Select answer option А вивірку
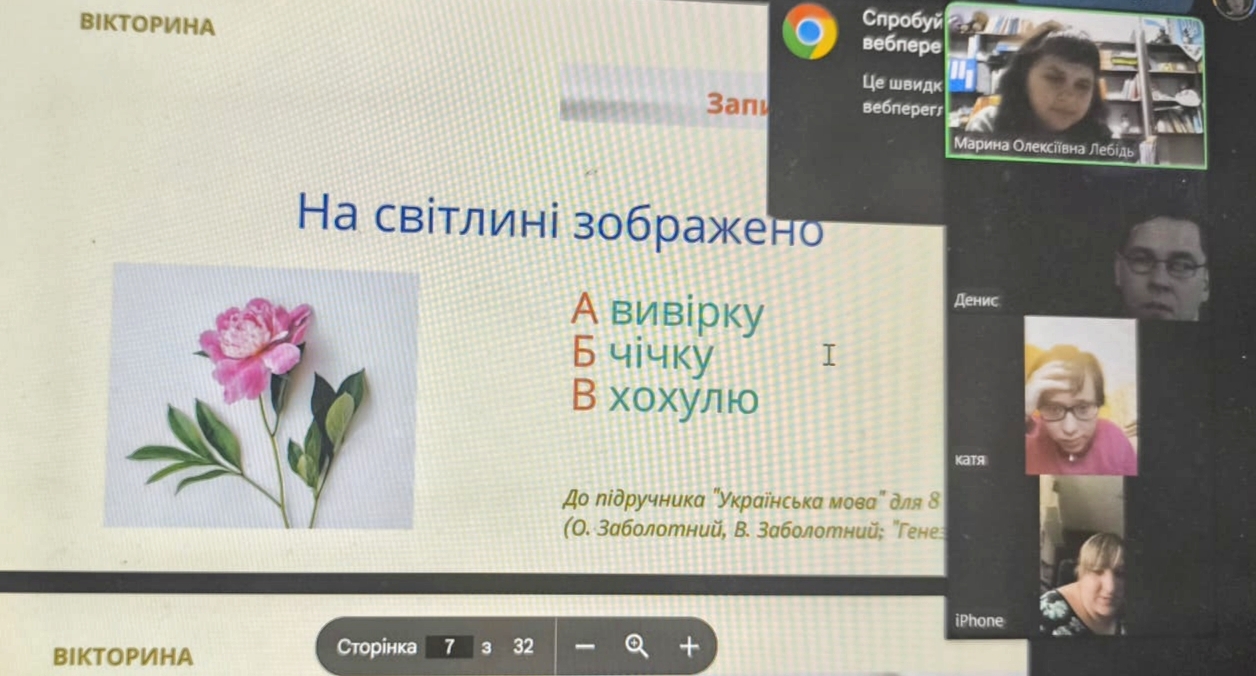The image size is (1256, 676). click(x=667, y=311)
